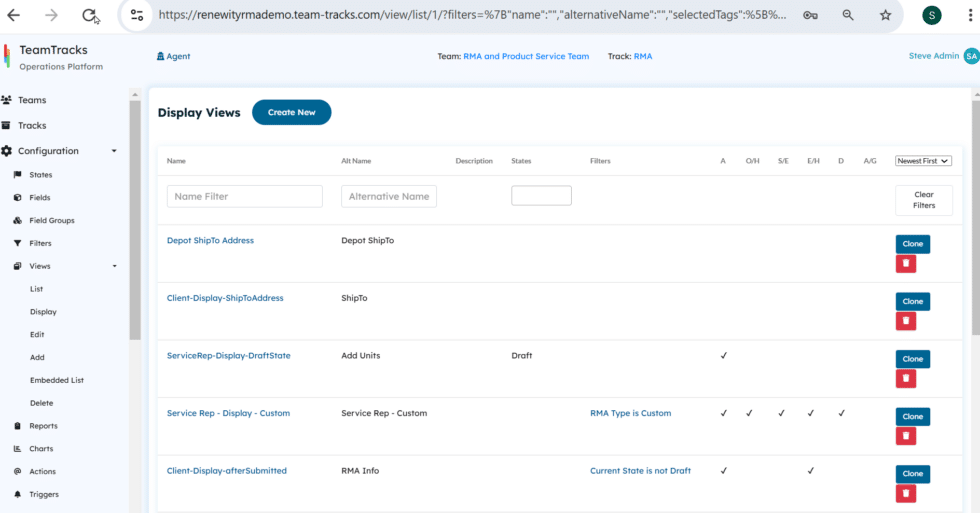Image resolution: width=980 pixels, height=513 pixels.
Task: Open site information icon in address bar
Action: pyautogui.click(x=137, y=15)
